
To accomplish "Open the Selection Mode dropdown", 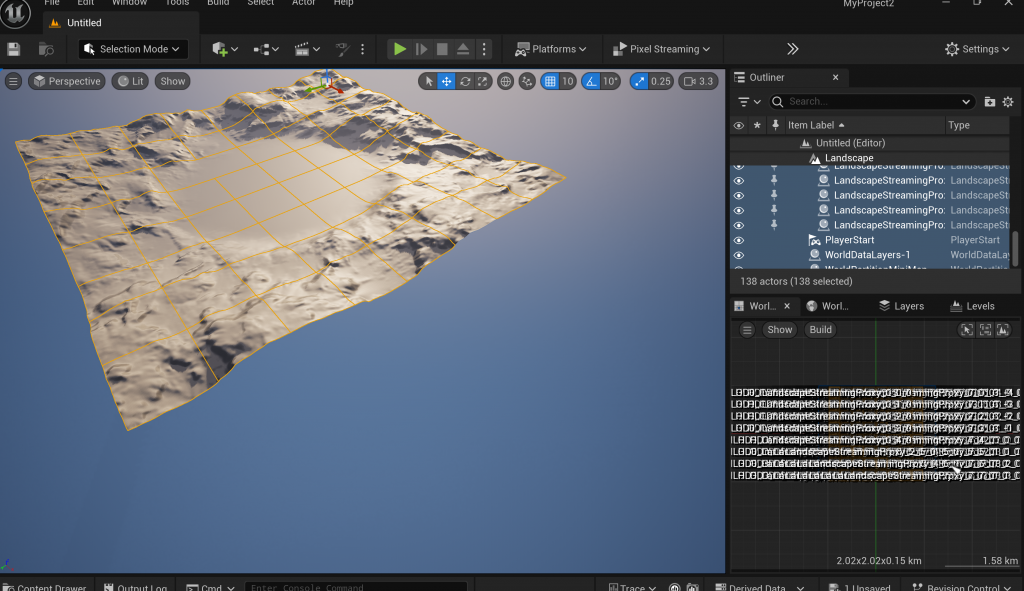I will pos(133,49).
